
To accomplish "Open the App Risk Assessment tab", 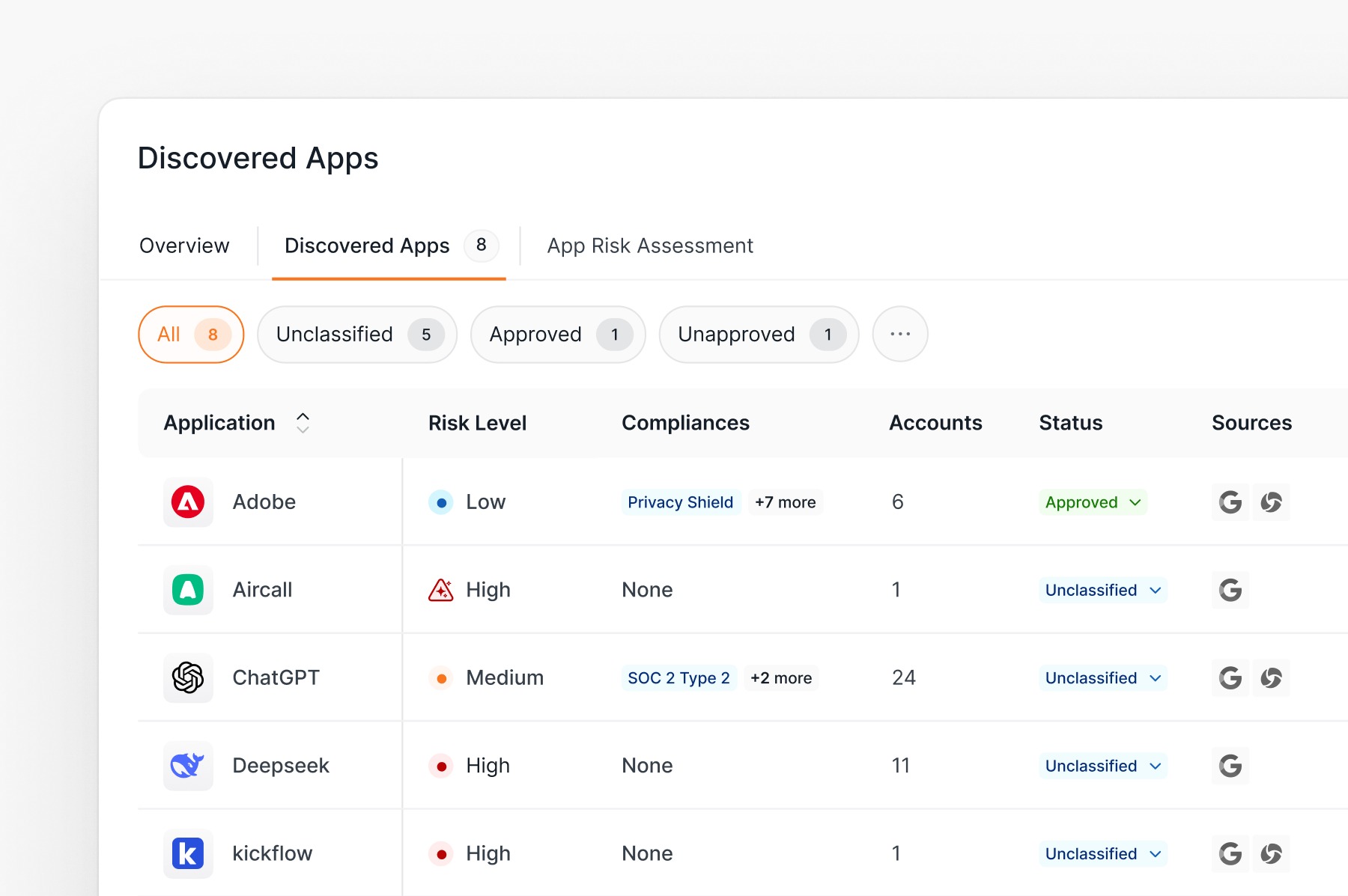I will (x=650, y=246).
